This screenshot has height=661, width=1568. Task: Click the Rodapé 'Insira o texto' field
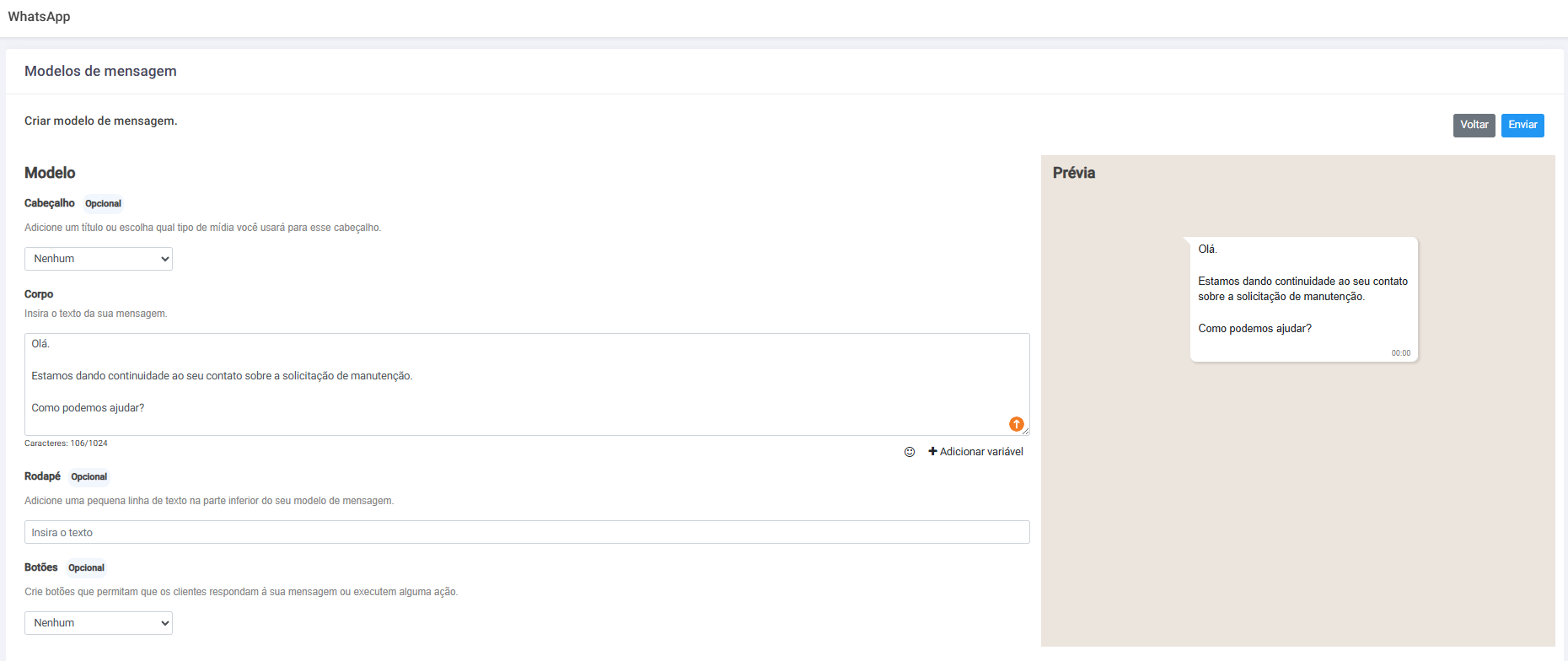pyautogui.click(x=526, y=532)
